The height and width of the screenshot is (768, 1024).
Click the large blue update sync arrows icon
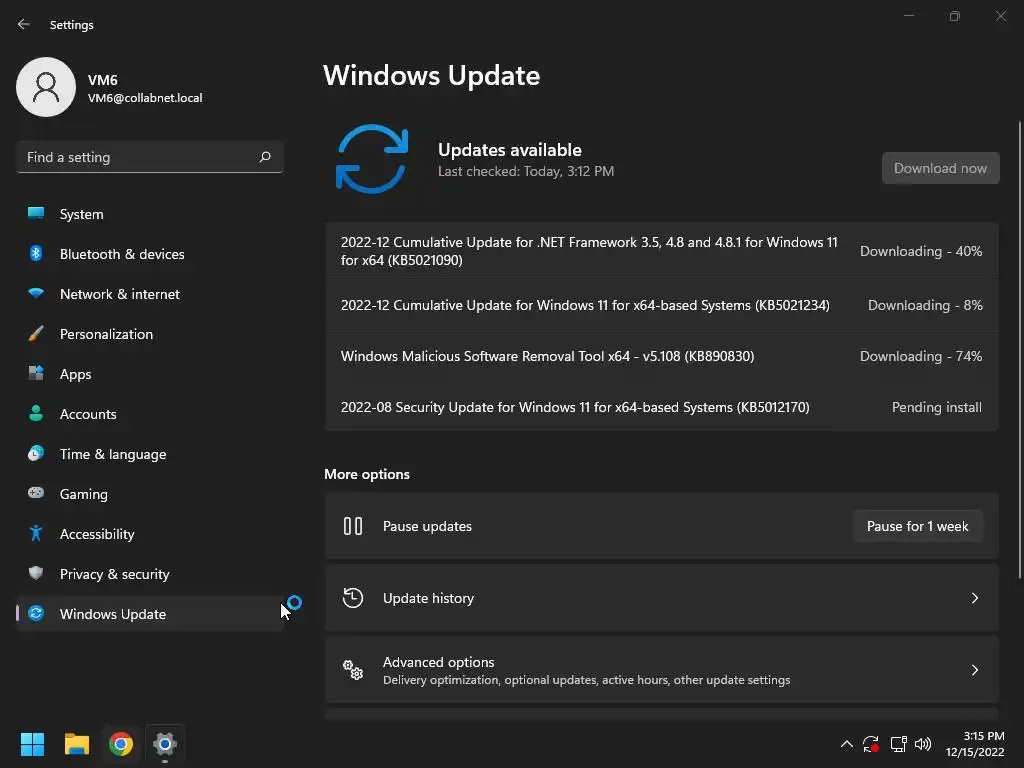(372, 159)
